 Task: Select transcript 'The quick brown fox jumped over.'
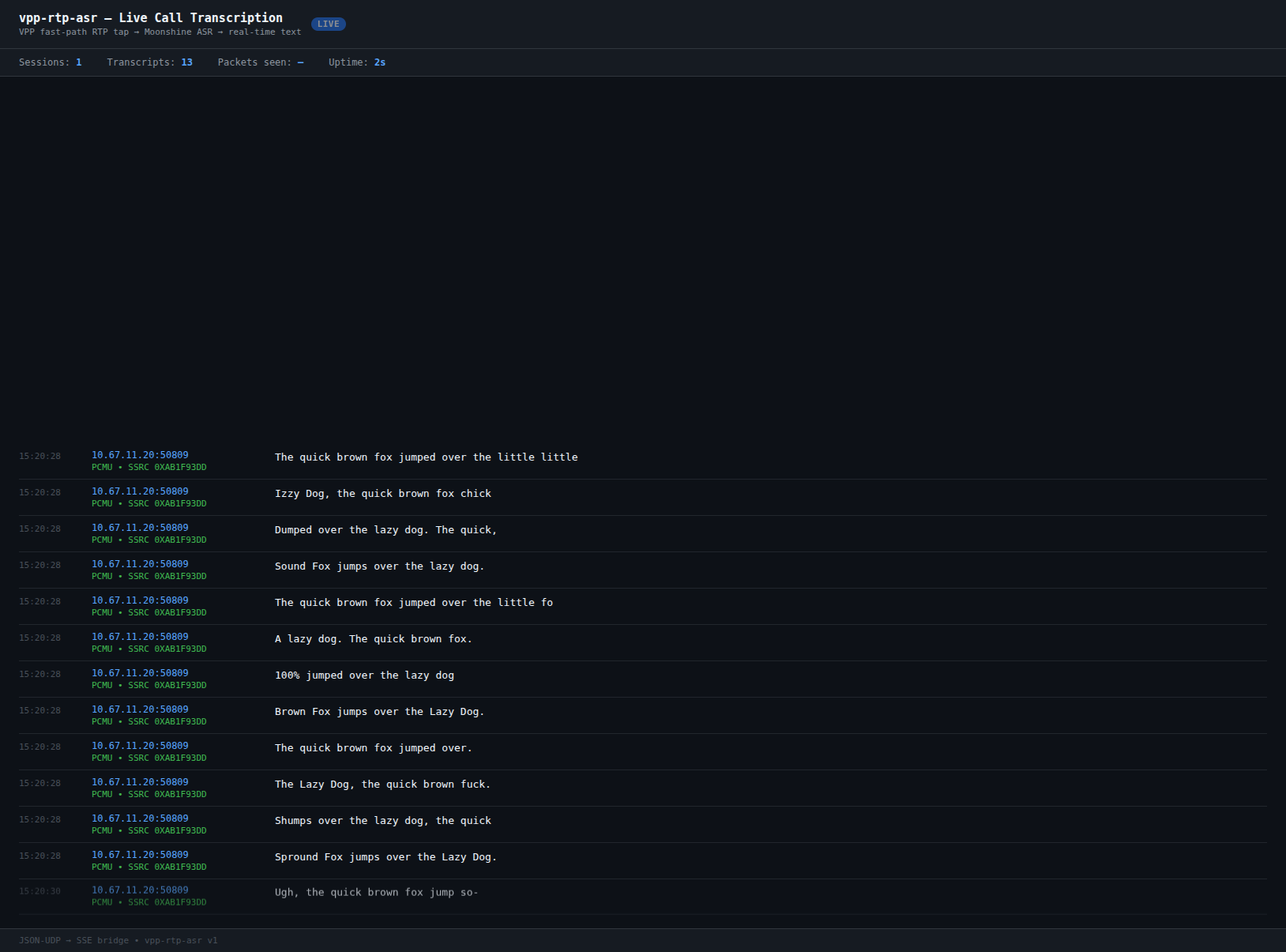pyautogui.click(x=374, y=748)
